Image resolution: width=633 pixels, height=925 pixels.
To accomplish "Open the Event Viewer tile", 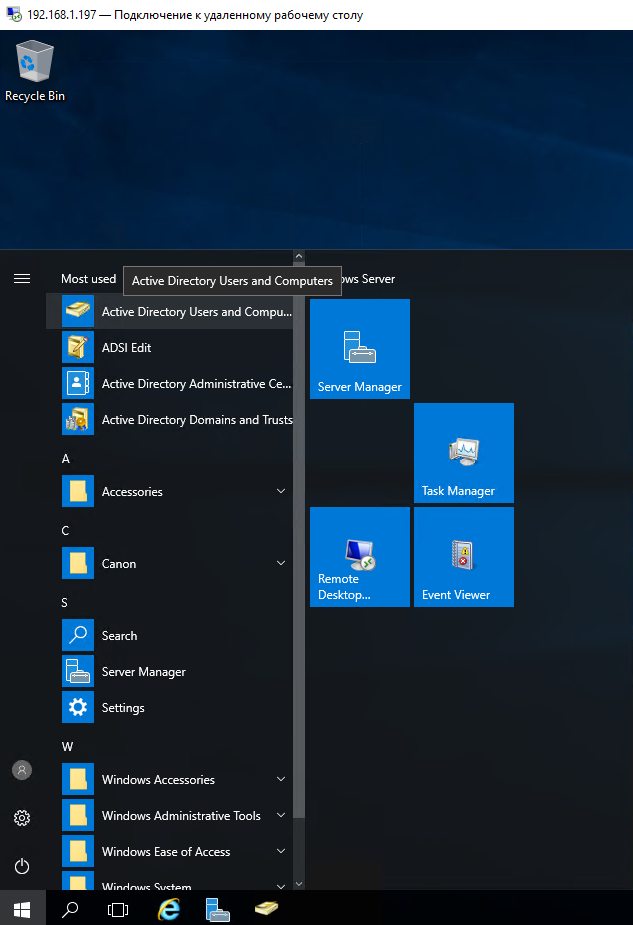I will 464,557.
